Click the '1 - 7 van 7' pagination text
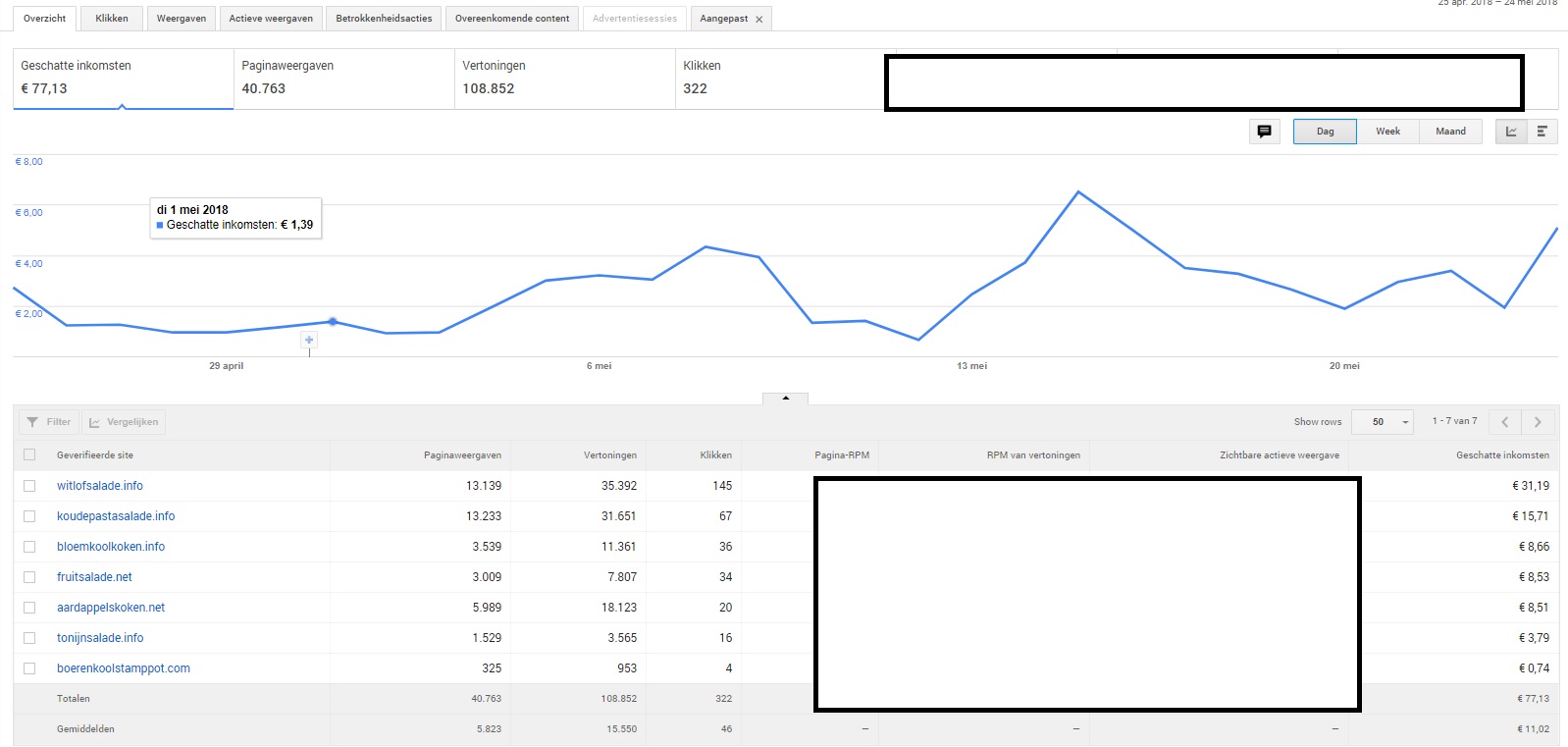1568x747 pixels. 1454,421
